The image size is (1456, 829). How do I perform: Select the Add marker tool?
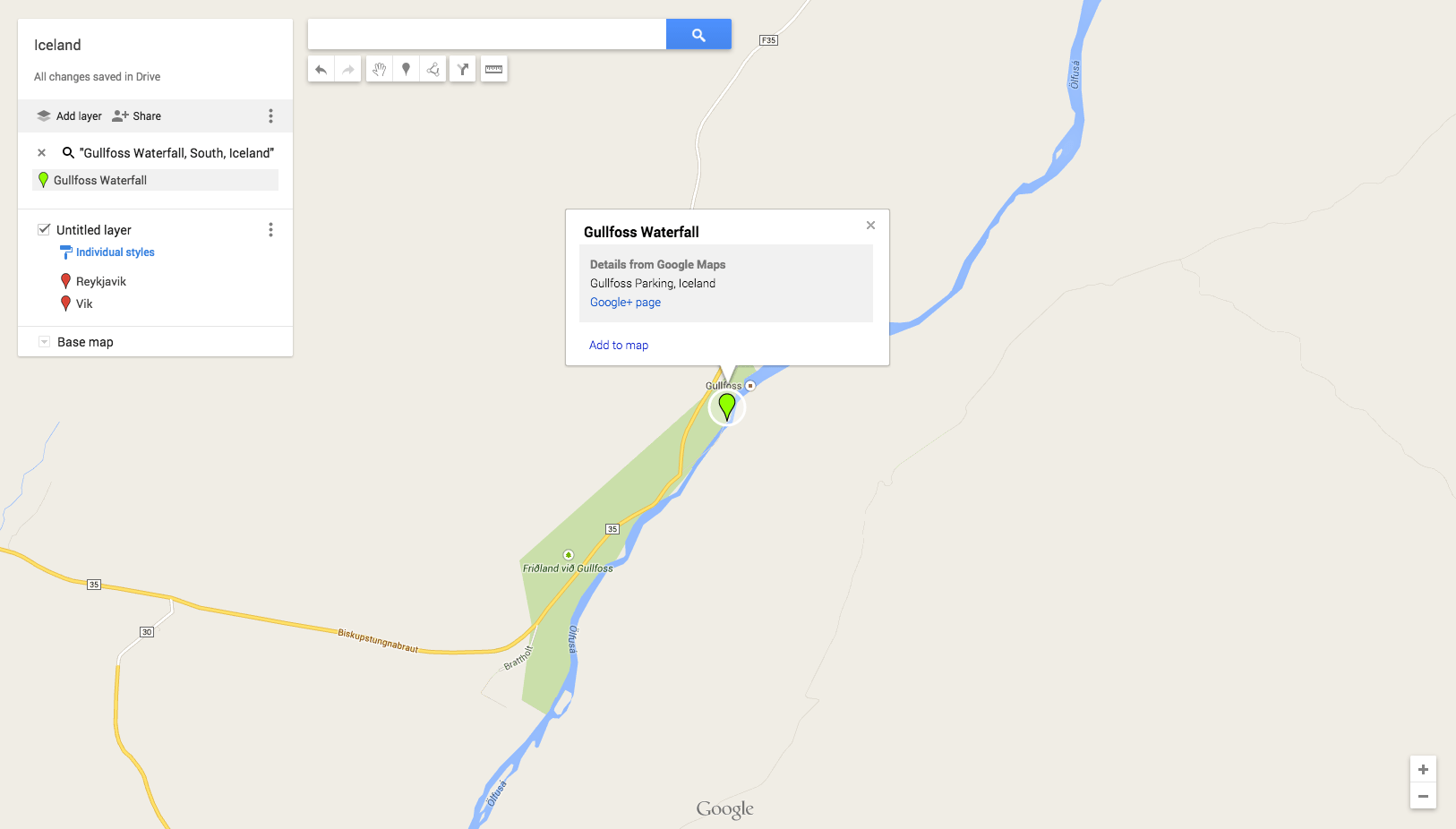coord(407,69)
